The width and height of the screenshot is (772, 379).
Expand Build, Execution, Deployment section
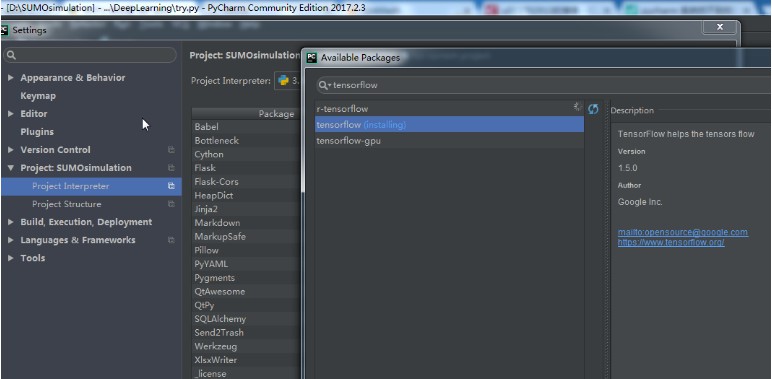pos(11,222)
